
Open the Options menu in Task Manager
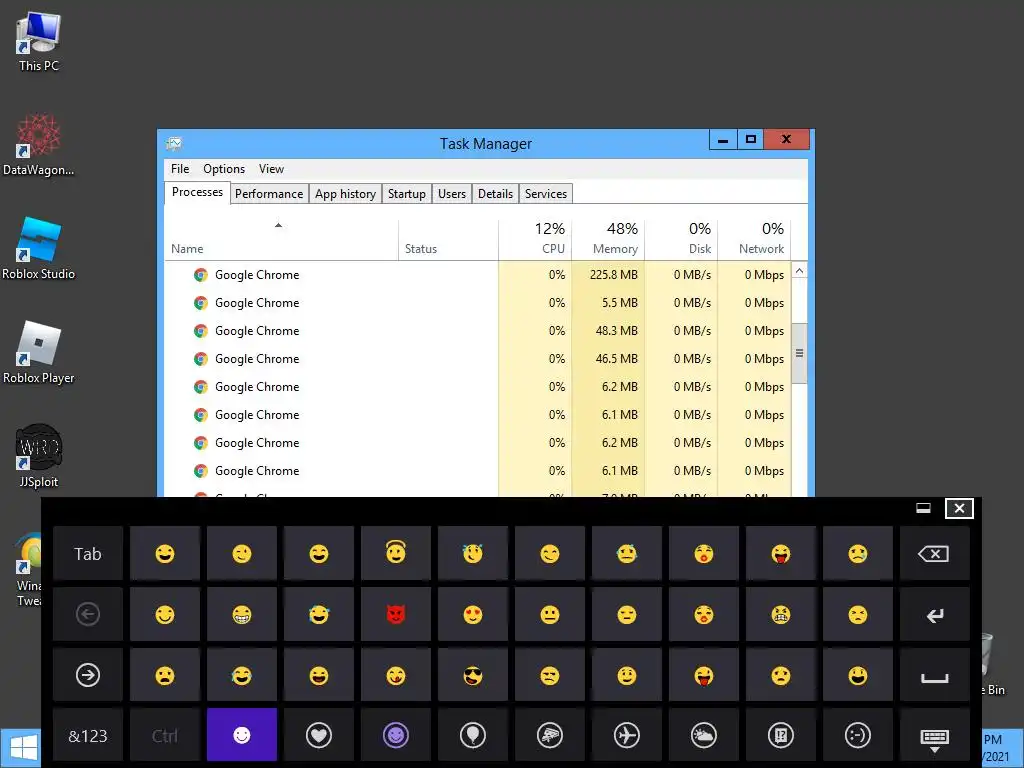point(224,168)
